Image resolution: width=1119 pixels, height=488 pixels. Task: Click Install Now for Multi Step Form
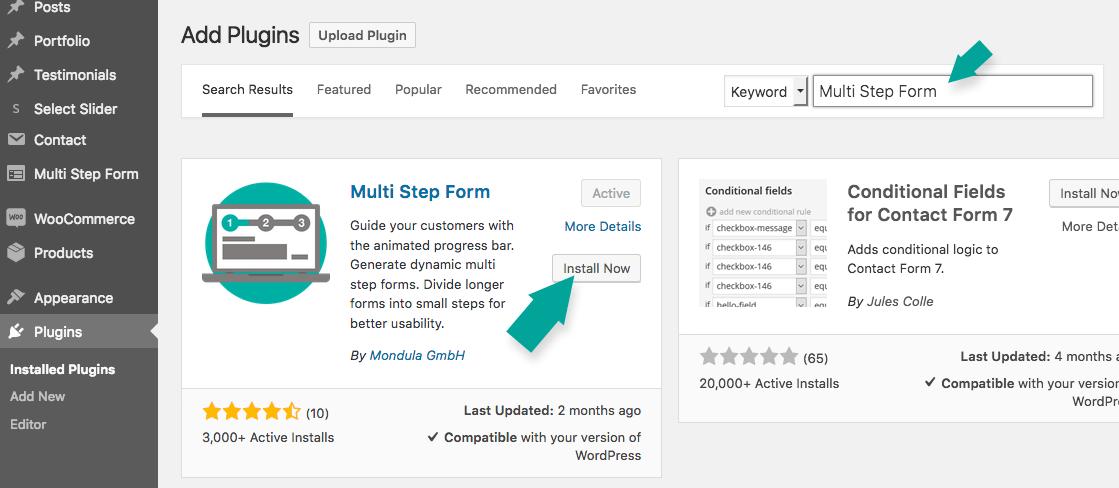pos(597,268)
